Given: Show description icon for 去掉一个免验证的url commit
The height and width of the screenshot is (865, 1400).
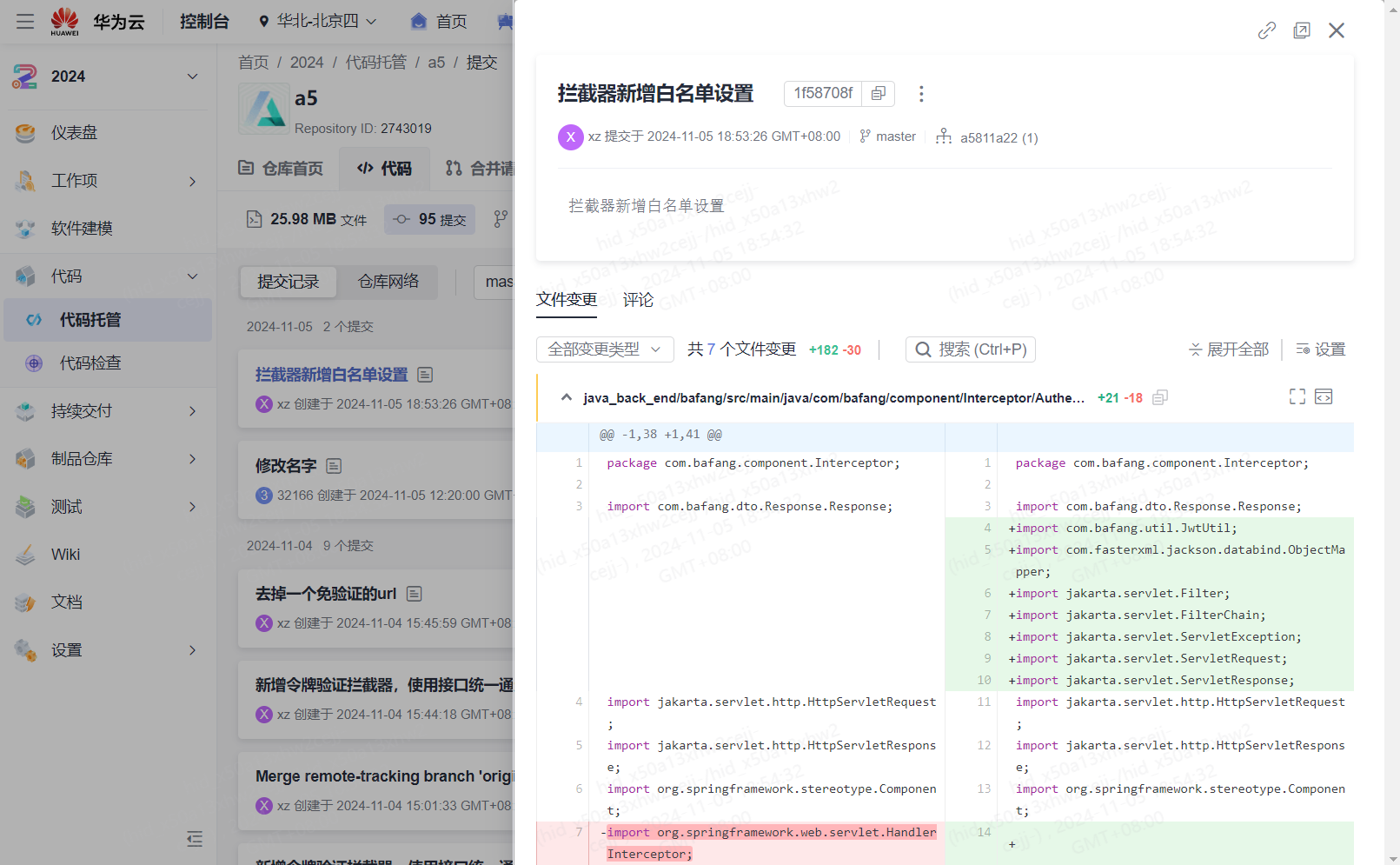Looking at the screenshot, I should click(x=415, y=594).
